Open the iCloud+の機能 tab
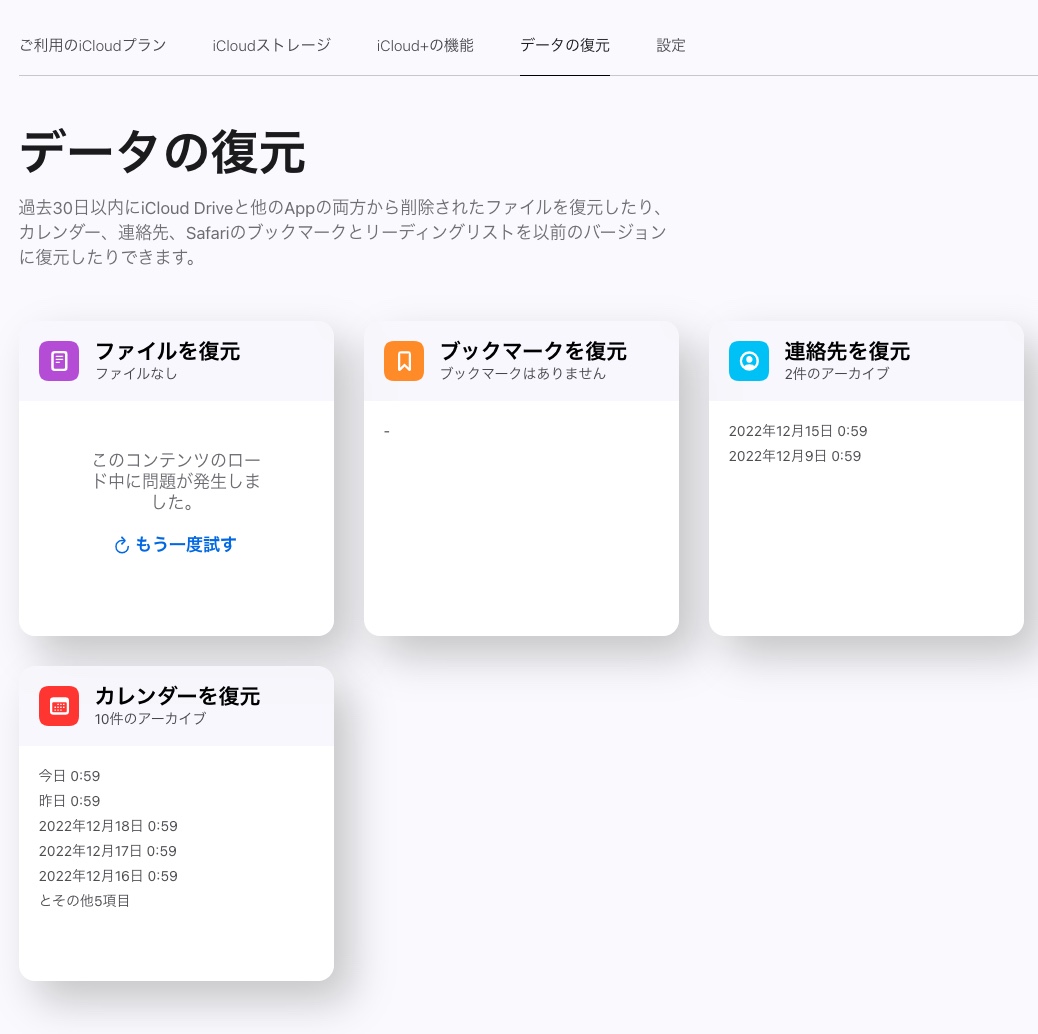This screenshot has height=1034, width=1038. point(425,46)
